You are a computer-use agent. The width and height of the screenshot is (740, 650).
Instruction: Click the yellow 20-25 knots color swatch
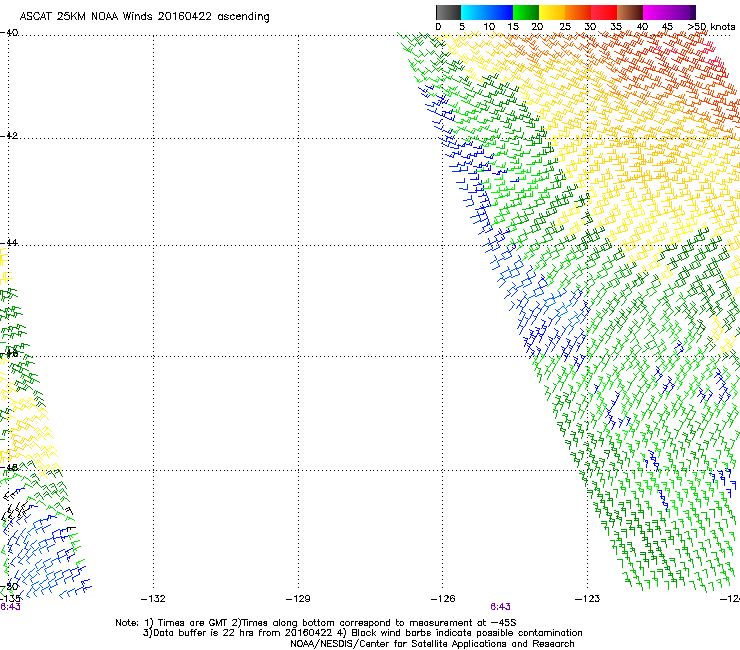(552, 12)
